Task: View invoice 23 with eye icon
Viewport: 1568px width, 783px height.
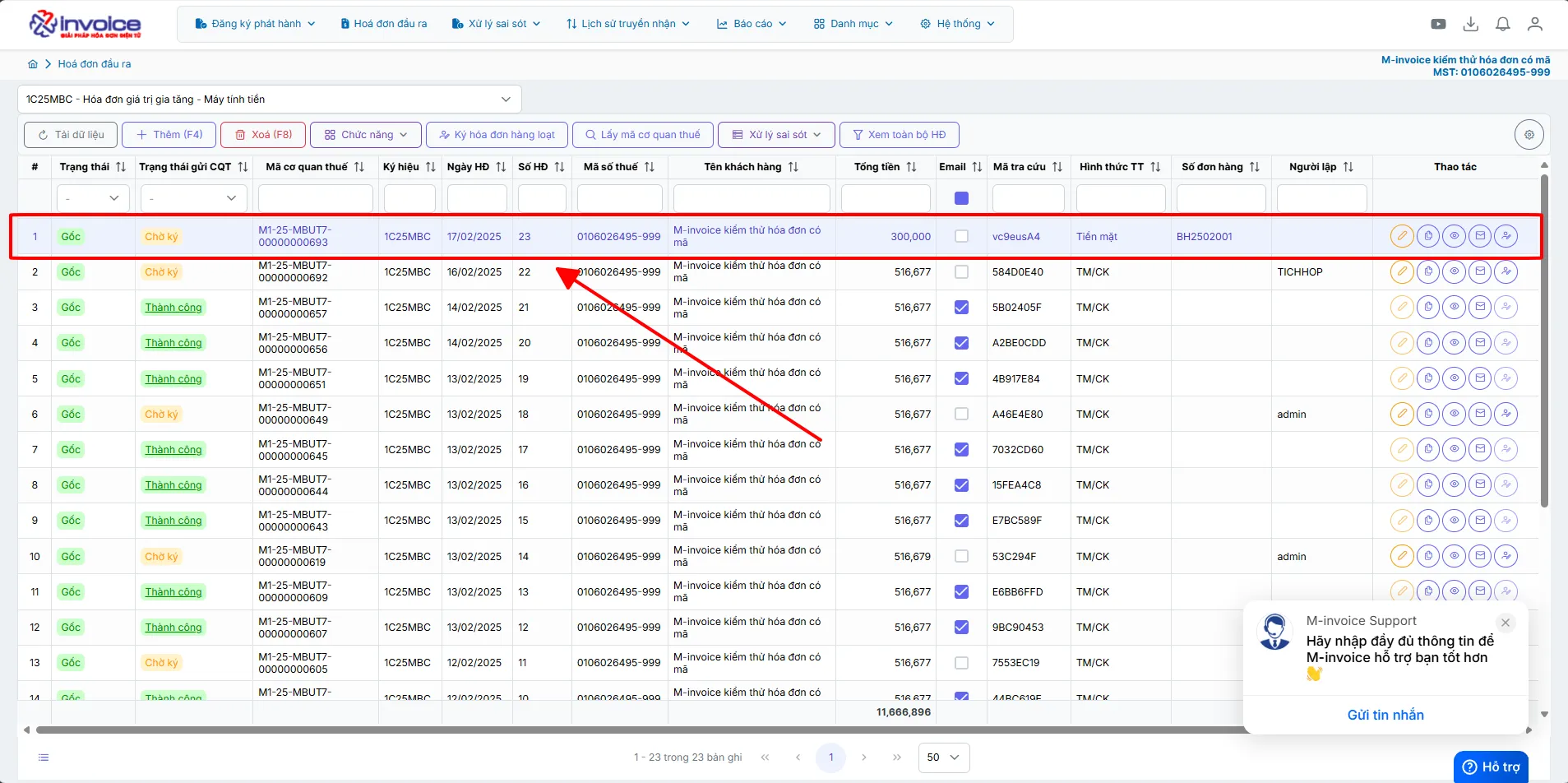Action: [1455, 236]
